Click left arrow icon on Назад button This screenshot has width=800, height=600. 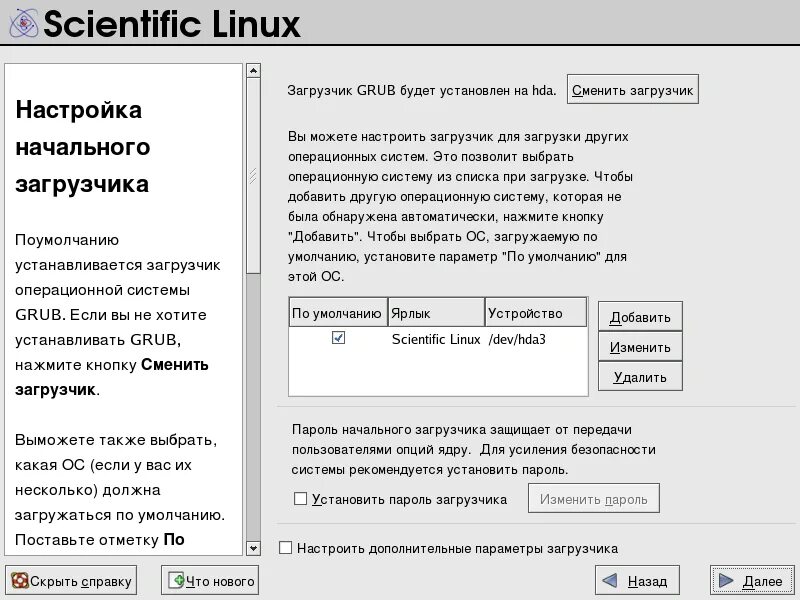[x=610, y=581]
